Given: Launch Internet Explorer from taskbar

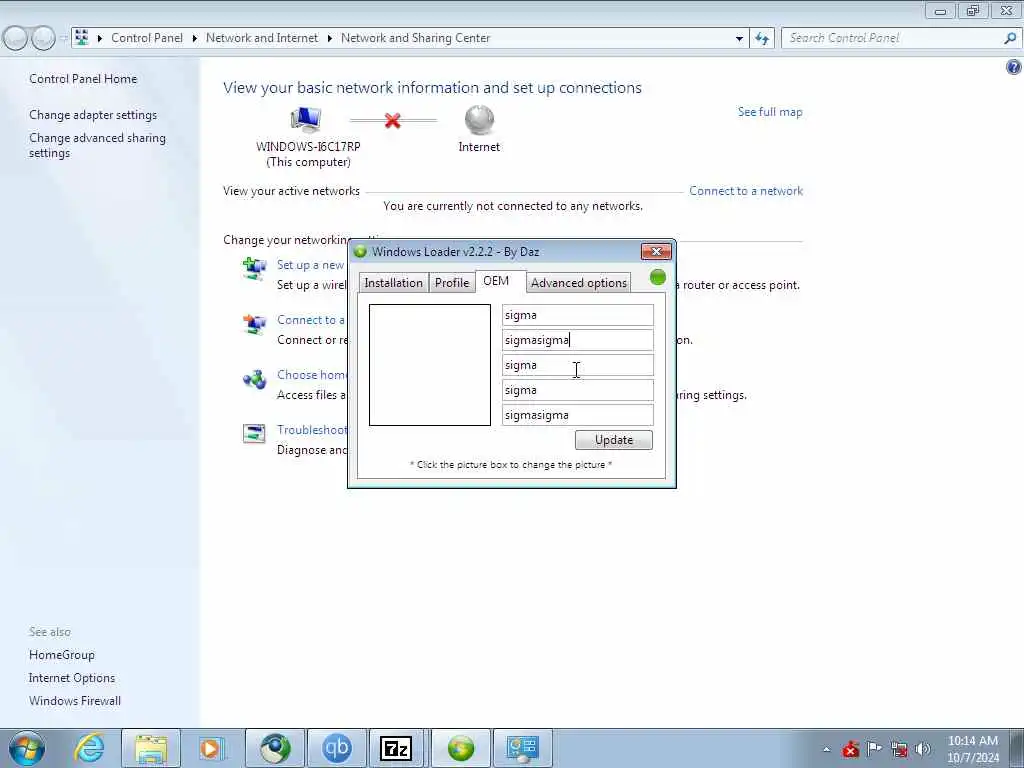Looking at the screenshot, I should pyautogui.click(x=89, y=748).
